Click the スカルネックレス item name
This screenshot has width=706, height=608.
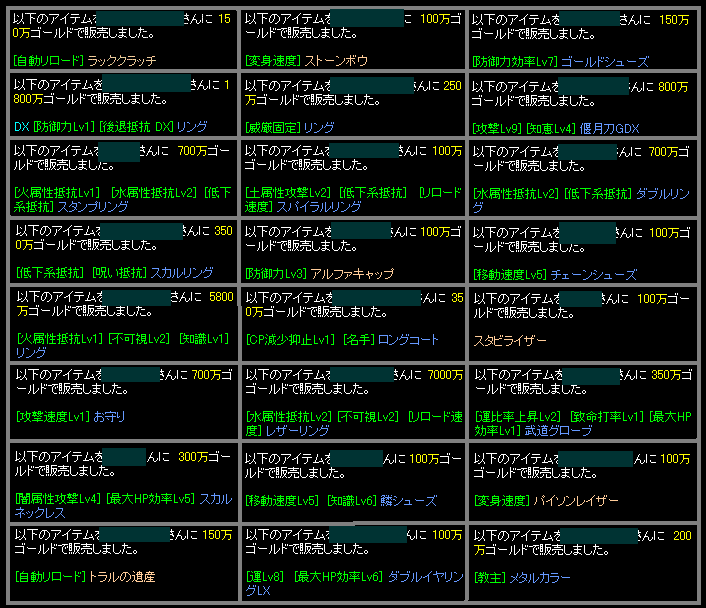point(123,506)
